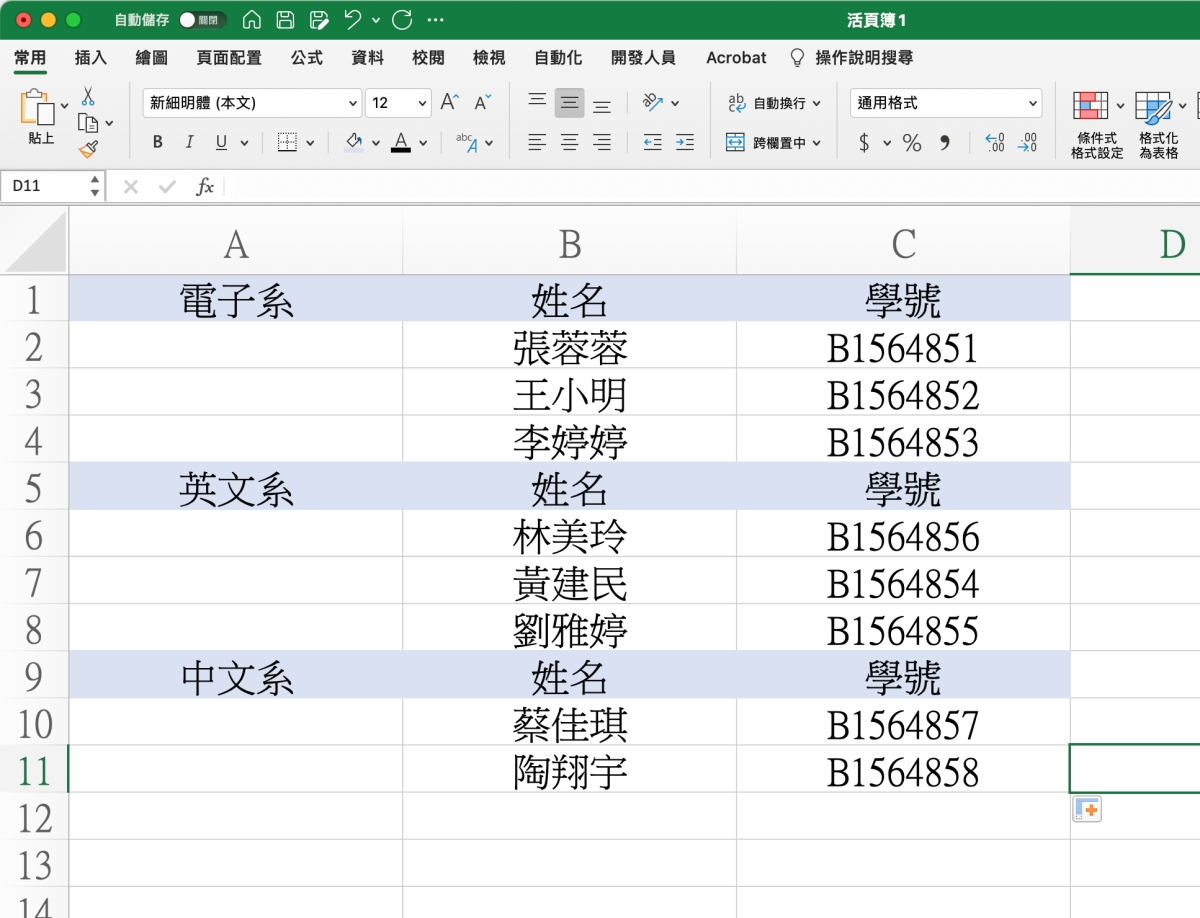Toggle italic formatting
This screenshot has width=1200, height=918.
189,143
